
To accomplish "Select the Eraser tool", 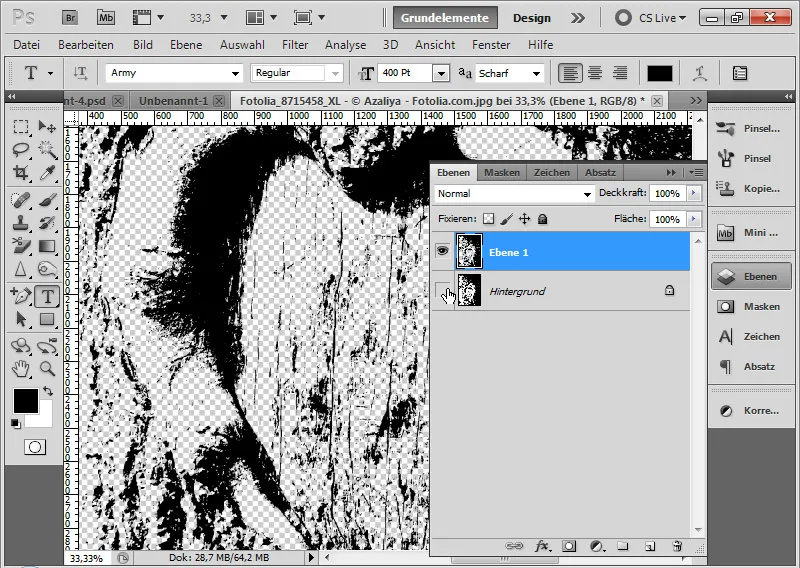I will pos(21,246).
